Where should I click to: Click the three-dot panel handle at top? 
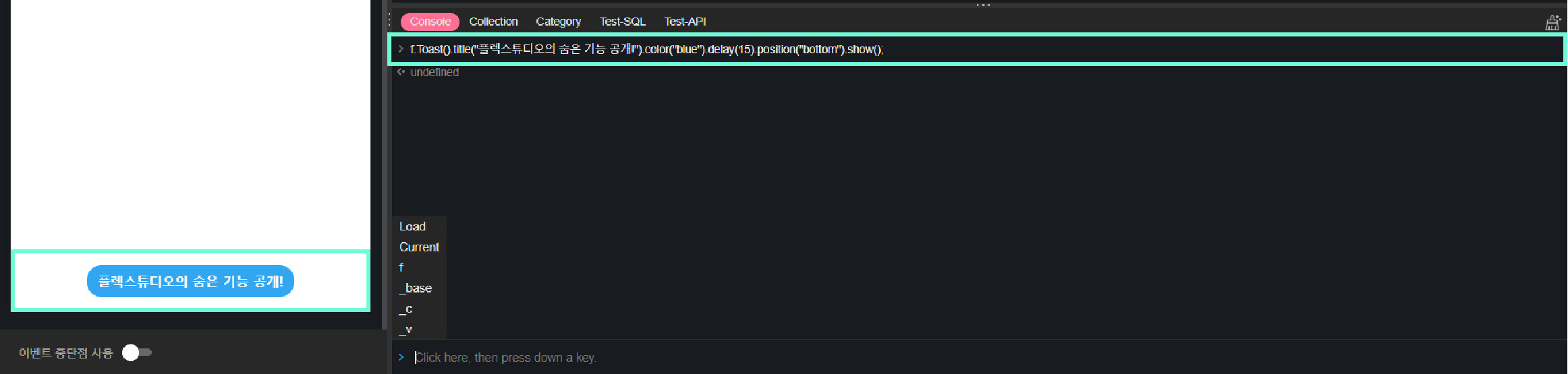pos(984,5)
